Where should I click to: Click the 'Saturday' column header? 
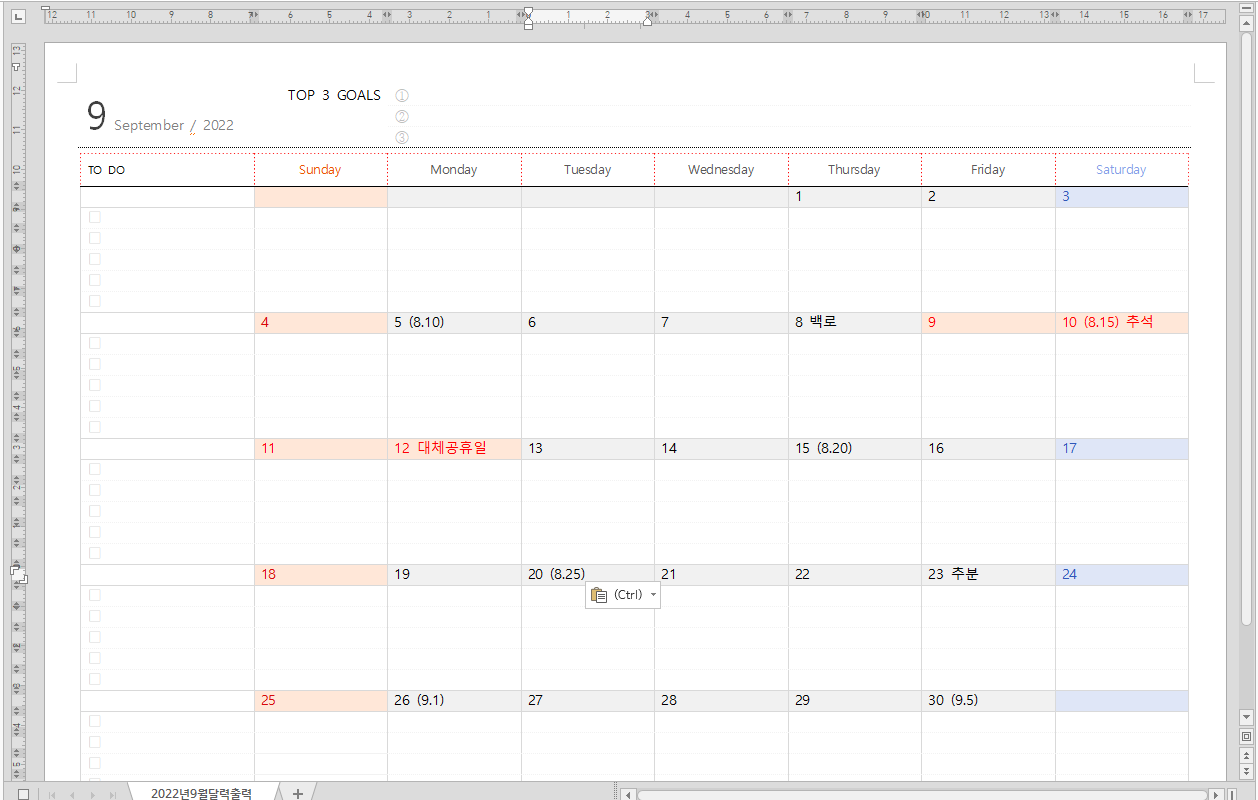(1121, 170)
